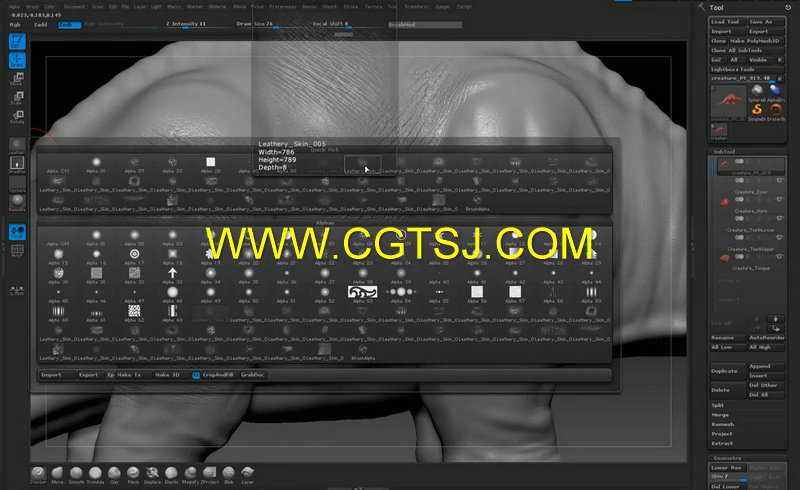Choose Alpha 56 square alpha
800x490 pixels.
[x=477, y=294]
